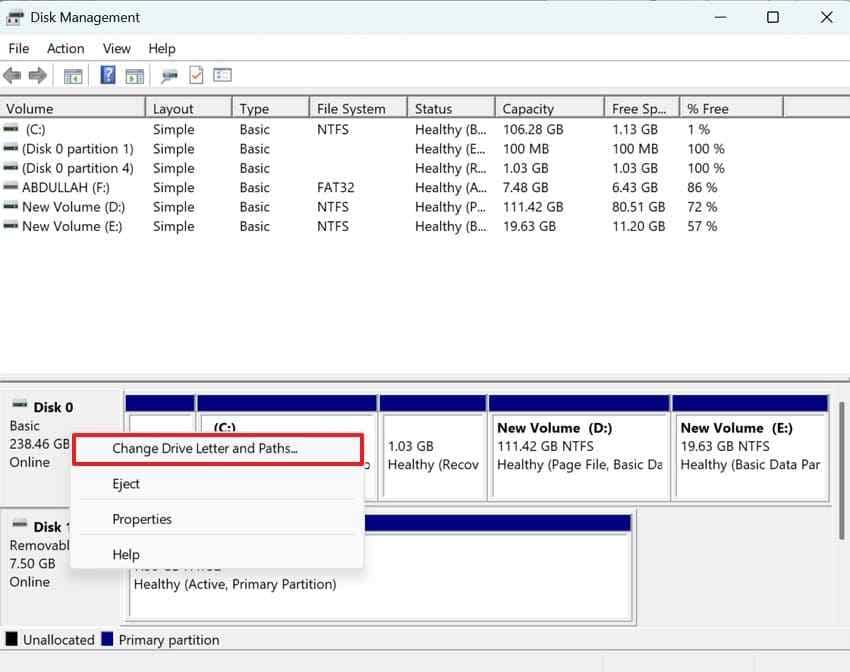Click the lower pane vertical scrollbar
This screenshot has height=672, width=850.
click(x=842, y=470)
